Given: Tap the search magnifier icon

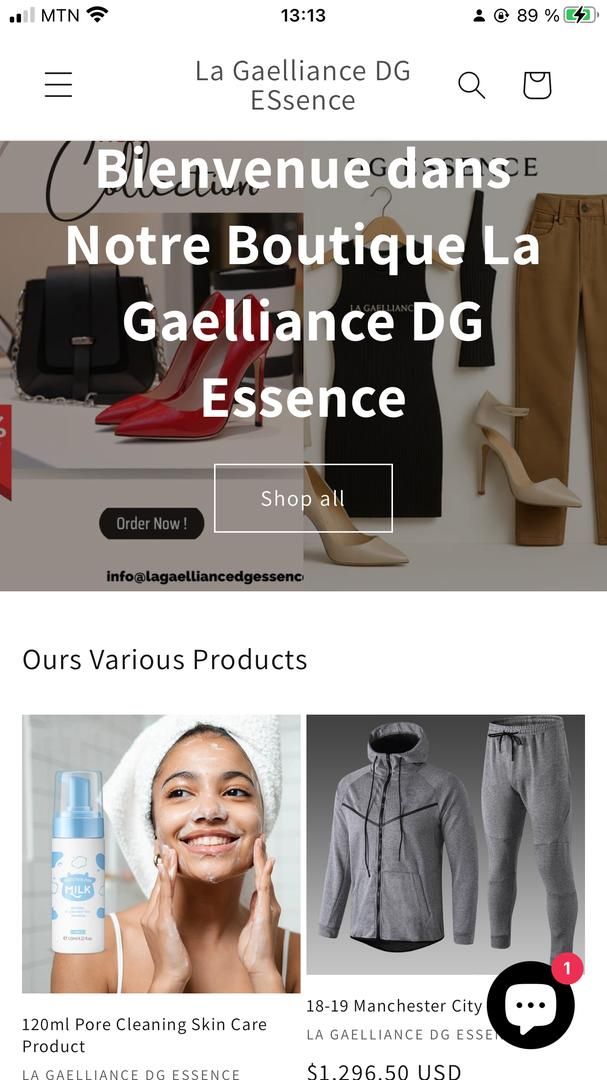Looking at the screenshot, I should click(x=472, y=85).
